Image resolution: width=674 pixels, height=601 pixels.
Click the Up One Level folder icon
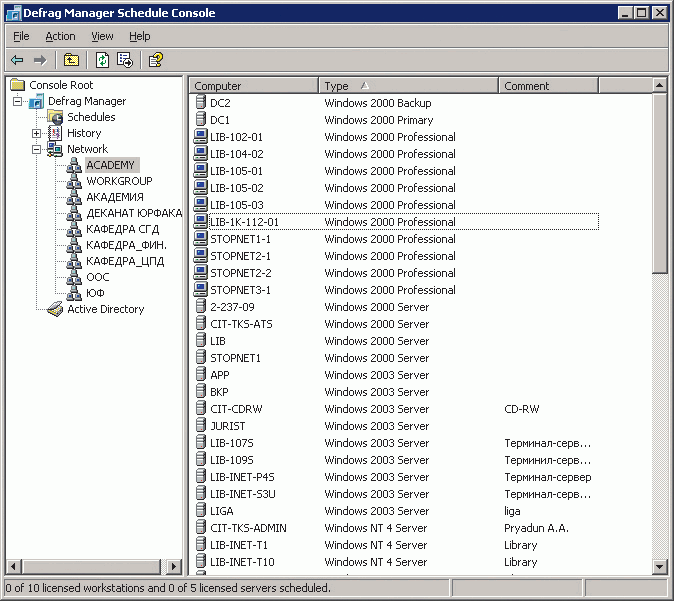pos(71,60)
